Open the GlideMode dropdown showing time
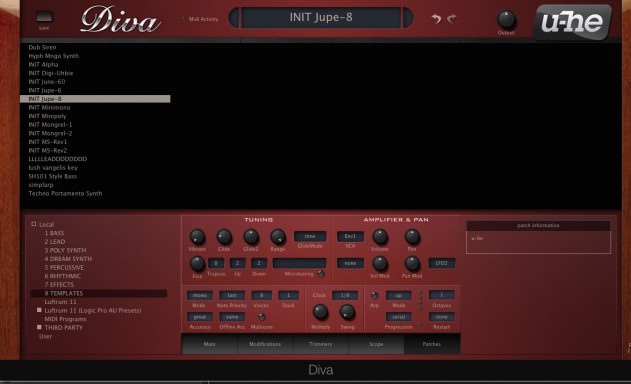Image resolution: width=631 pixels, height=384 pixels. [x=310, y=236]
